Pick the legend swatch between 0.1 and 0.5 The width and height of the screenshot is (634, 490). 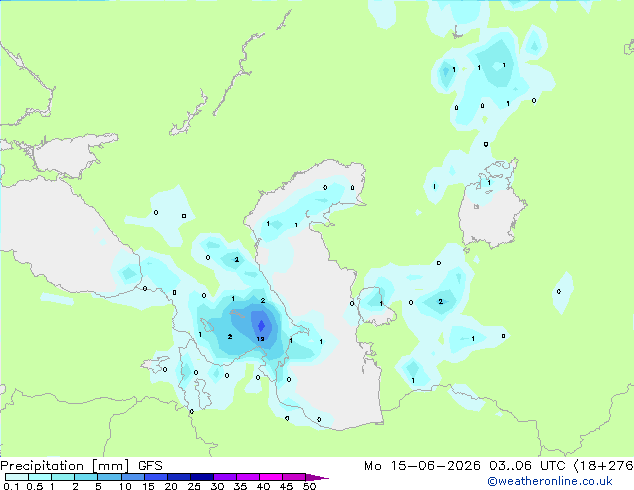click(x=17, y=477)
